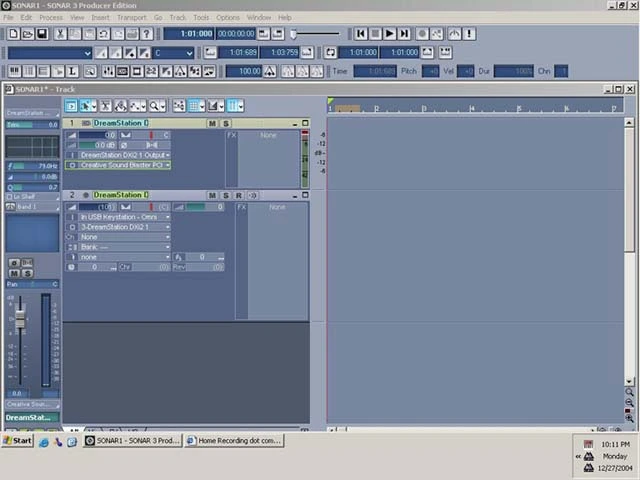Open the patch none dropdown on track 2

tap(124, 257)
